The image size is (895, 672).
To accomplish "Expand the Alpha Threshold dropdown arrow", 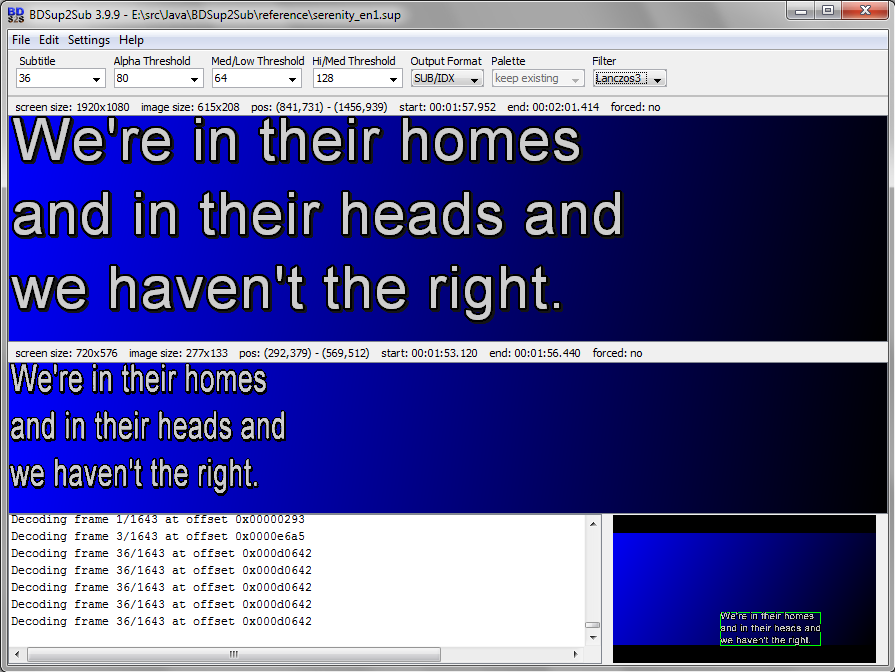I will [195, 79].
